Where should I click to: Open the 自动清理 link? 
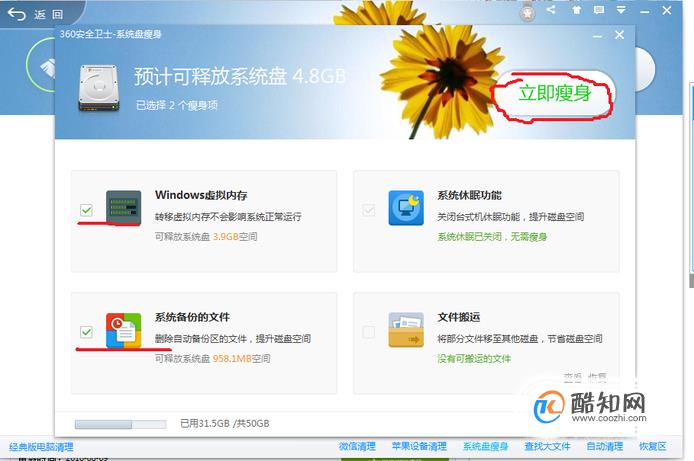[x=605, y=446]
